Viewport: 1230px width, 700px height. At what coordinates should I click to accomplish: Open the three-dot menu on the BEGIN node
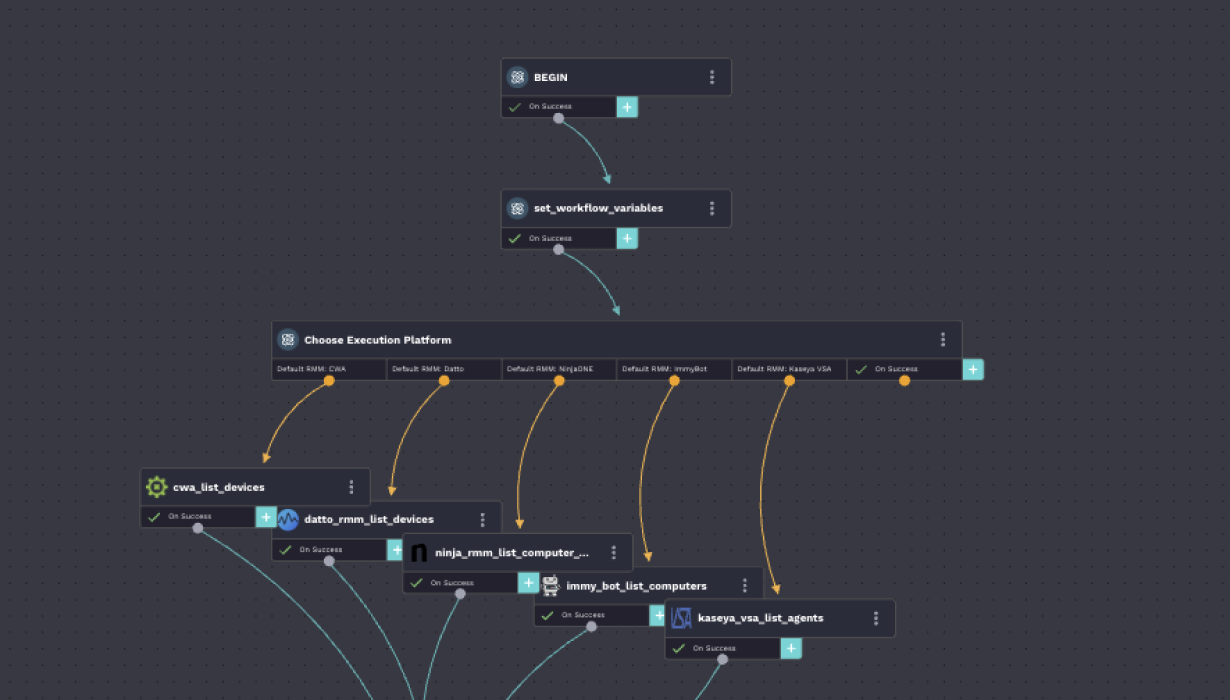pyautogui.click(x=712, y=76)
